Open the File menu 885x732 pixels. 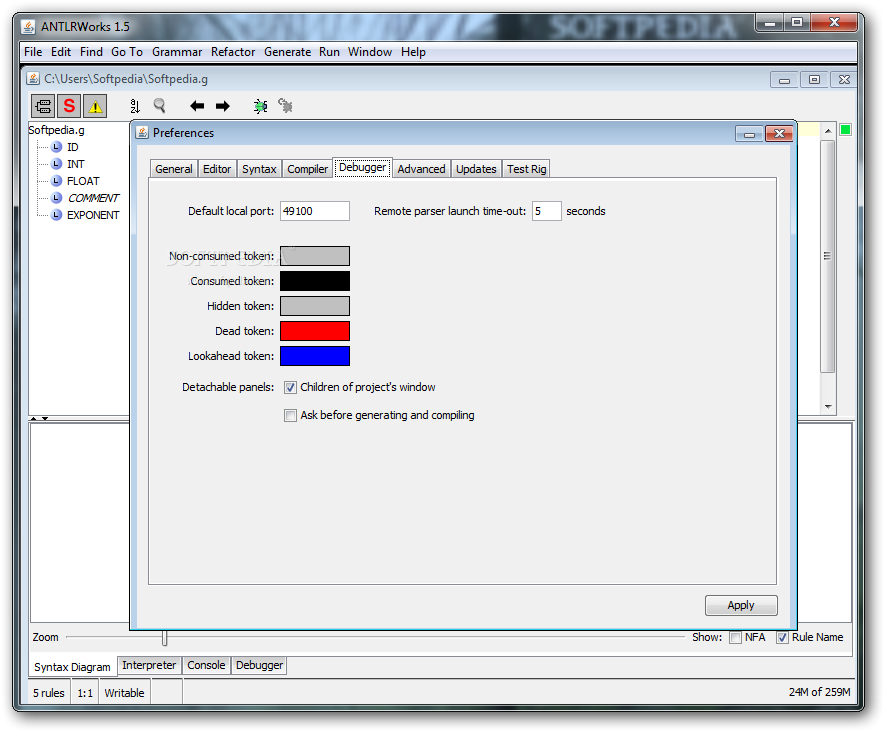pyautogui.click(x=33, y=52)
